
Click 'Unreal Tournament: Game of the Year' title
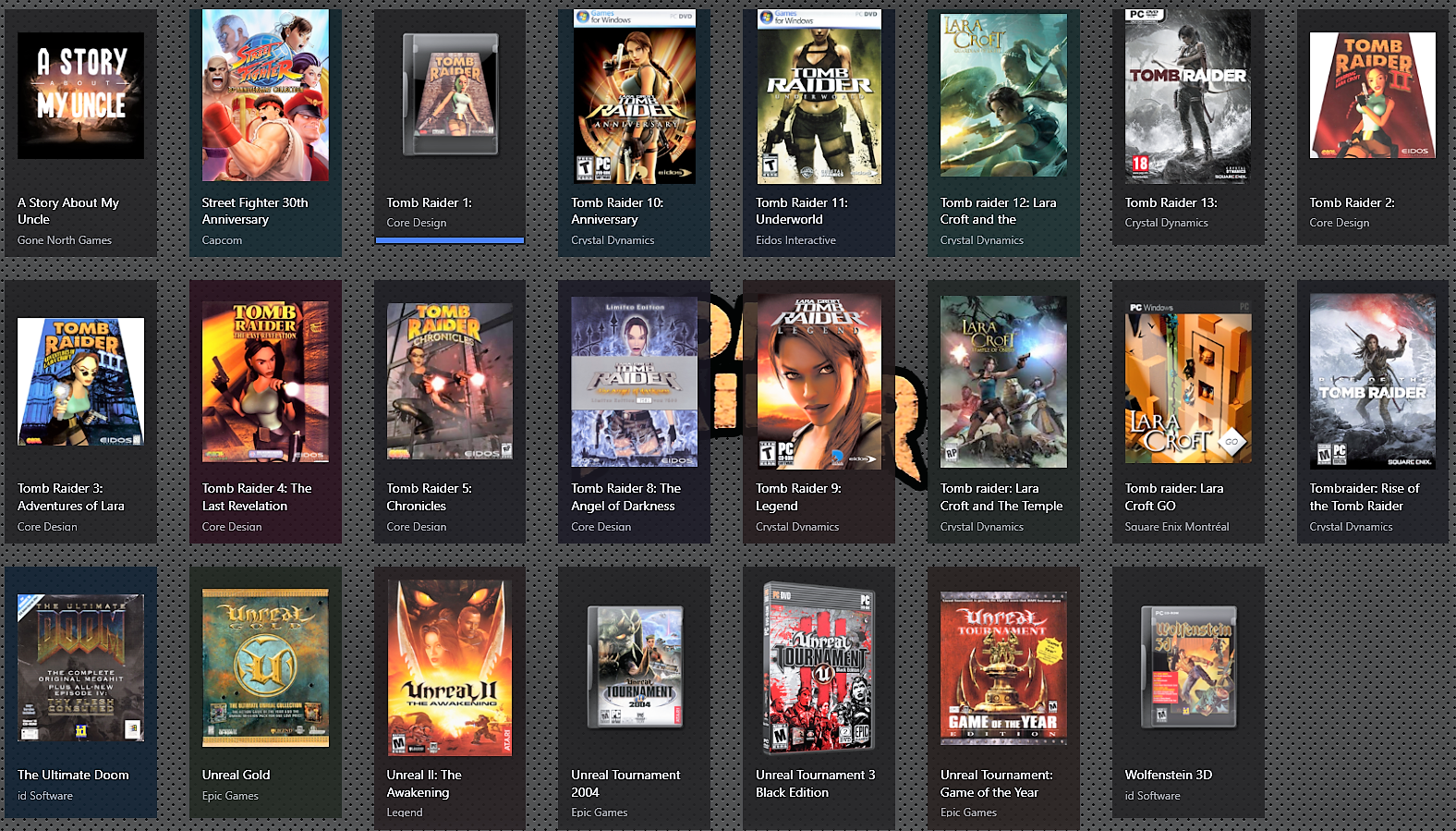coord(997,784)
